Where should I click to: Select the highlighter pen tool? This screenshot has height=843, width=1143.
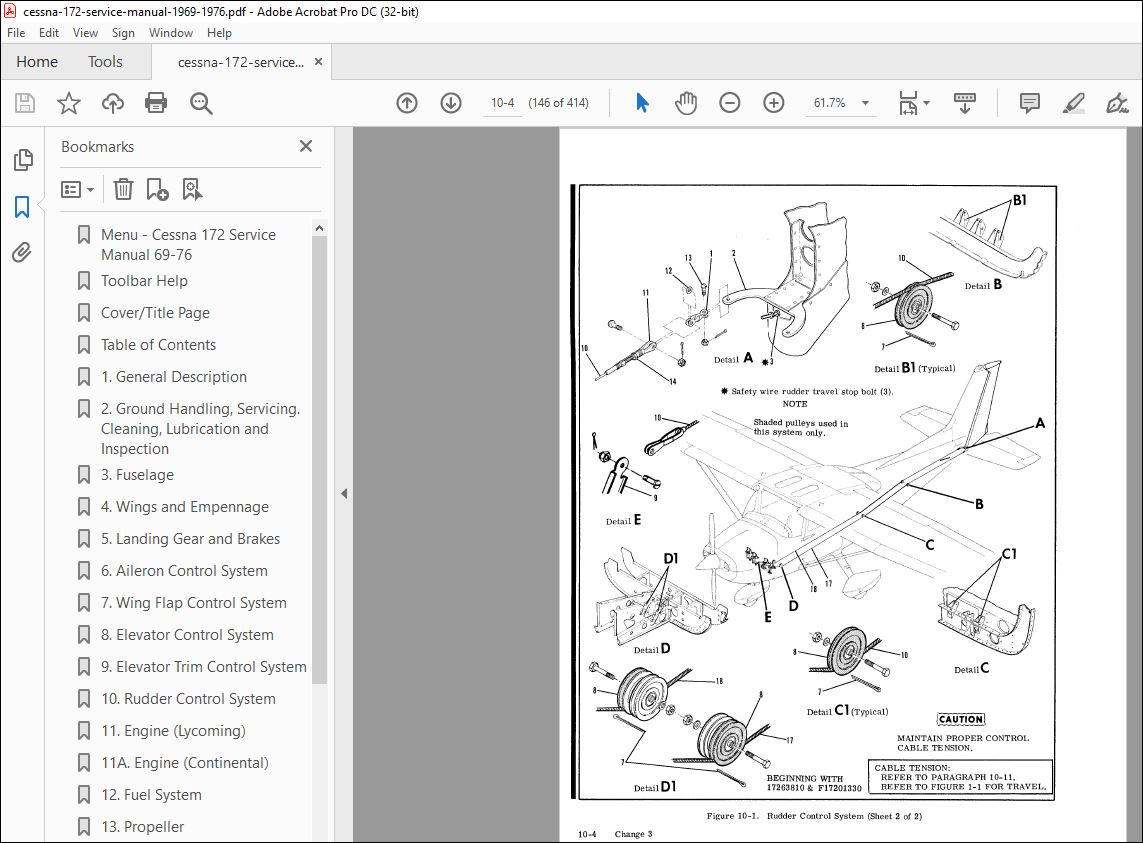tap(1073, 103)
